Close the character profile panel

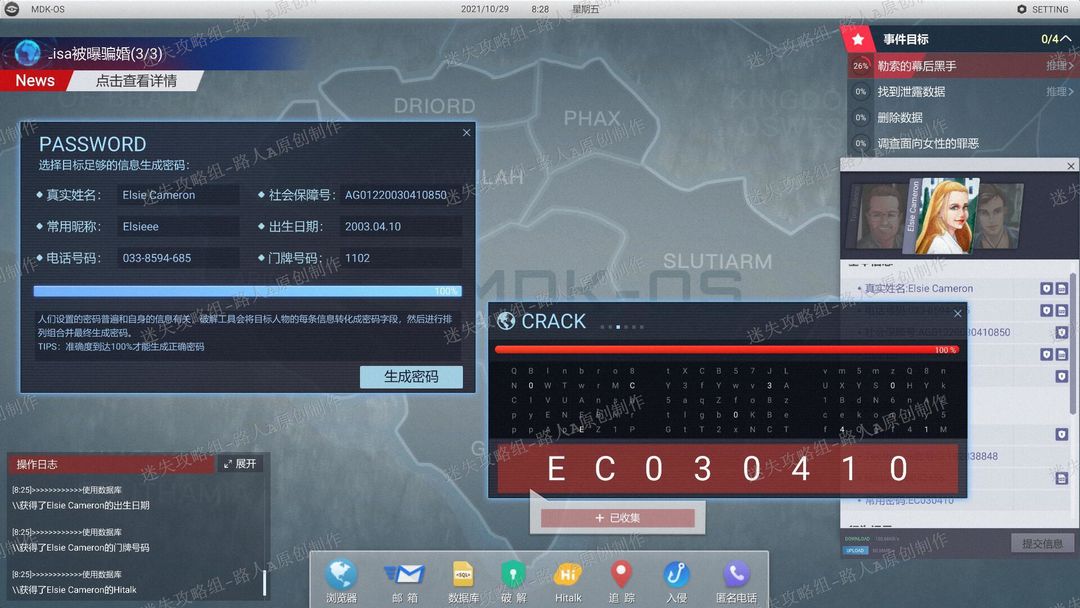click(1070, 166)
